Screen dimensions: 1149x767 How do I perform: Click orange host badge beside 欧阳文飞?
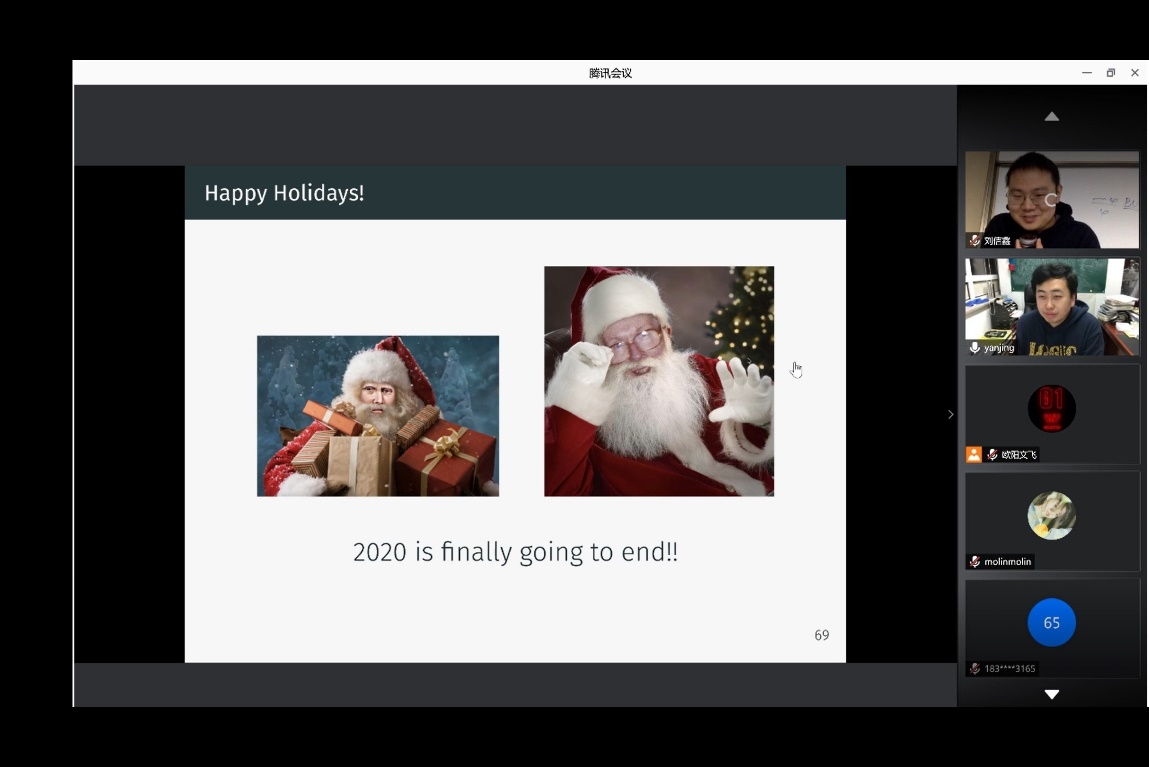[974, 455]
